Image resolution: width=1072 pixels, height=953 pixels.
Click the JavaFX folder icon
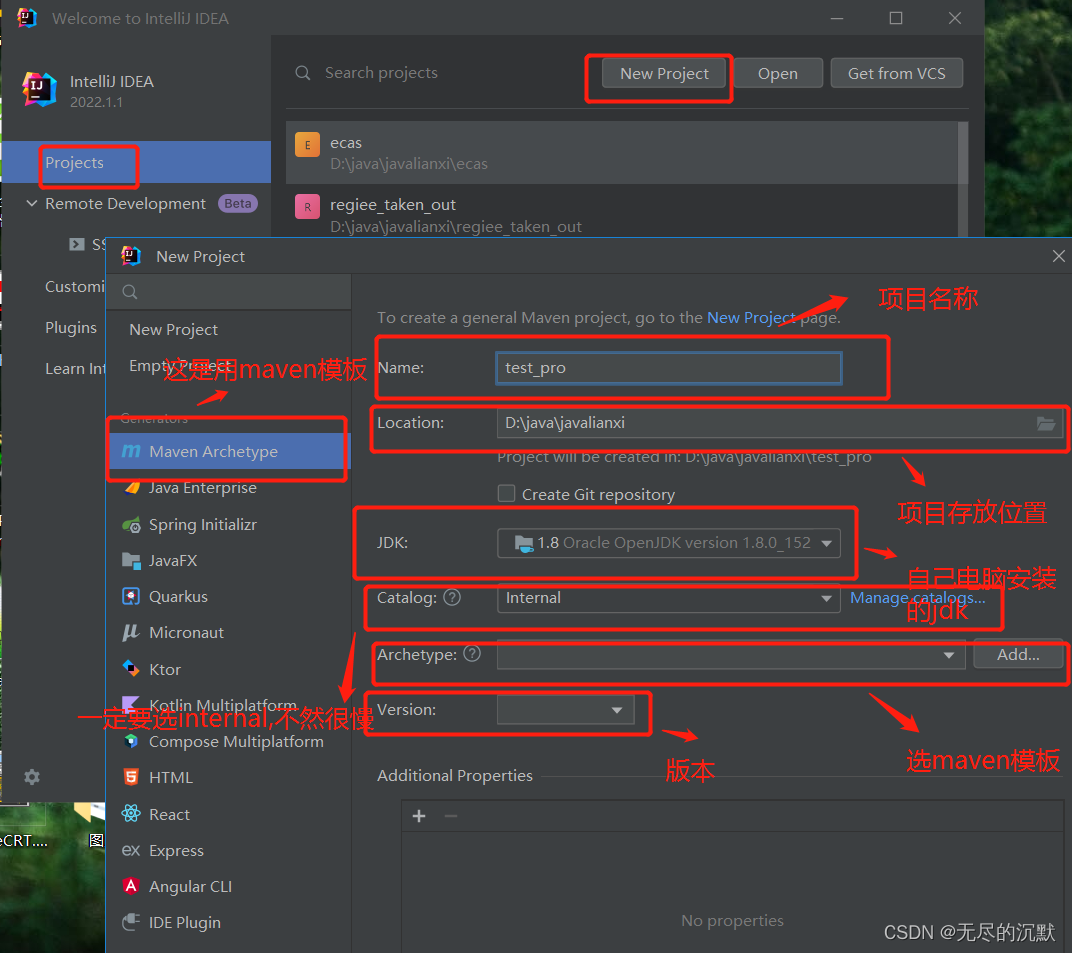click(131, 561)
